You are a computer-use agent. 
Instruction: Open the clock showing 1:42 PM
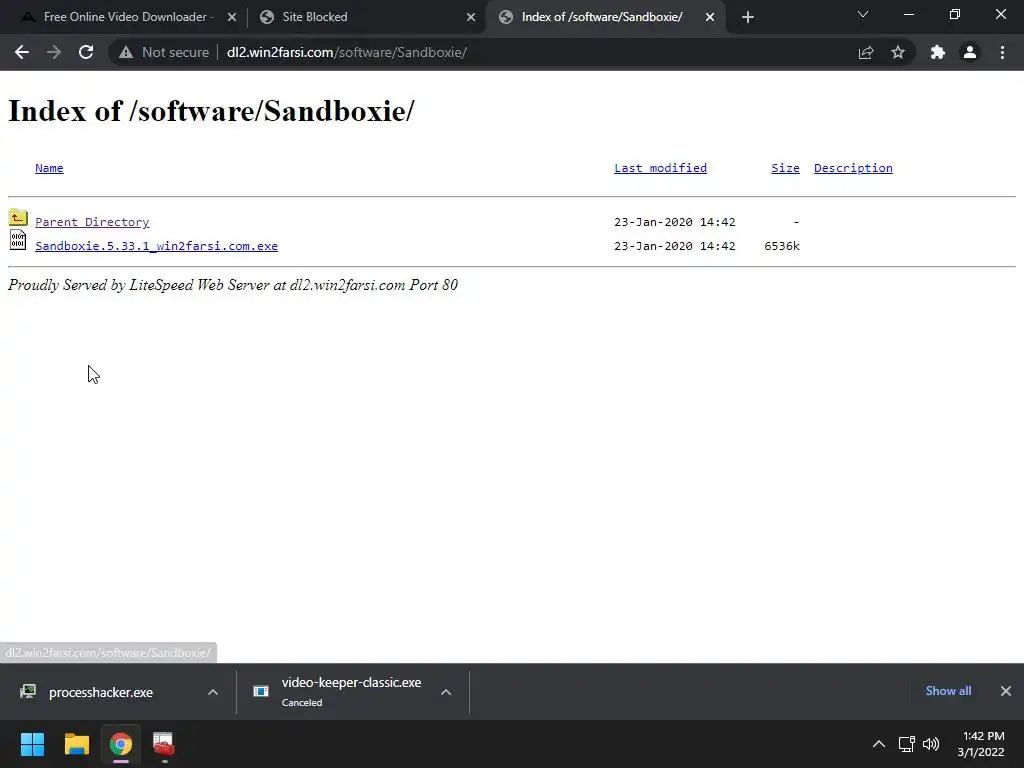pos(981,744)
